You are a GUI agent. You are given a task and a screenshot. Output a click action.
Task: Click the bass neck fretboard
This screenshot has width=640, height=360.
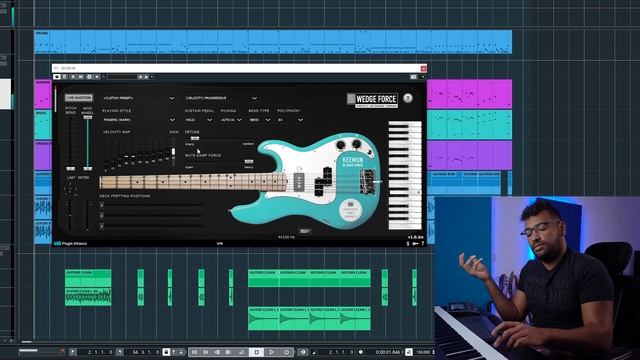click(x=193, y=182)
